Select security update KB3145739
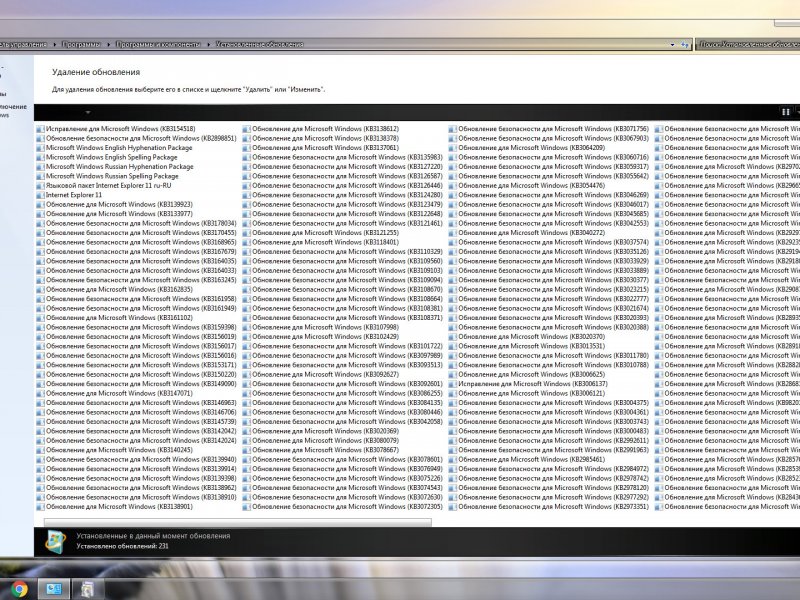 pos(137,421)
